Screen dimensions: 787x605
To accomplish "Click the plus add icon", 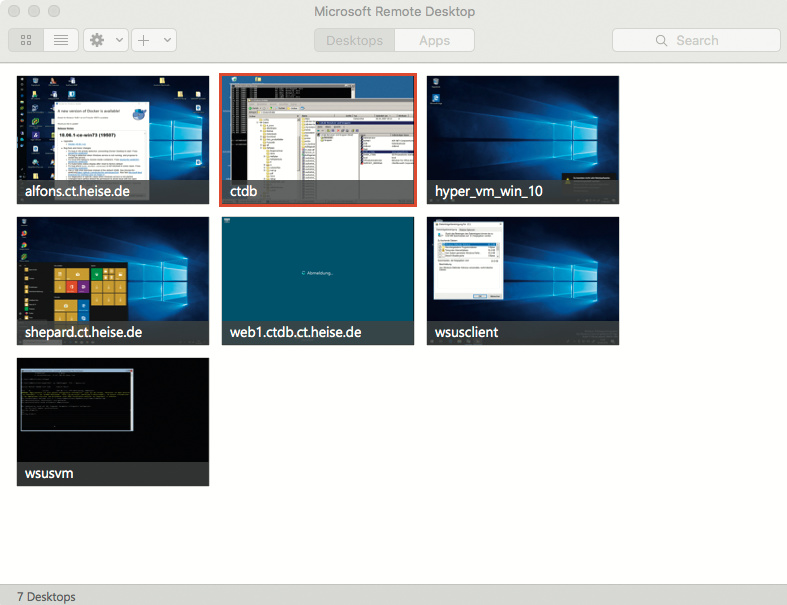I will 144,40.
